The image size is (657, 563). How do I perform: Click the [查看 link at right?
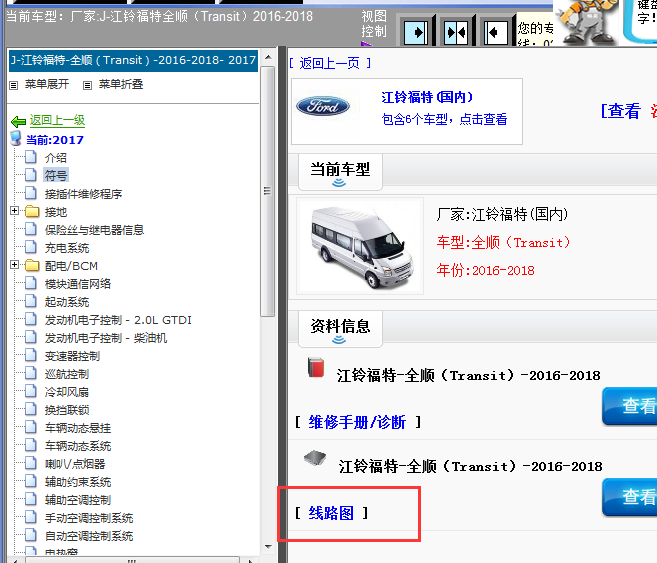(x=621, y=111)
